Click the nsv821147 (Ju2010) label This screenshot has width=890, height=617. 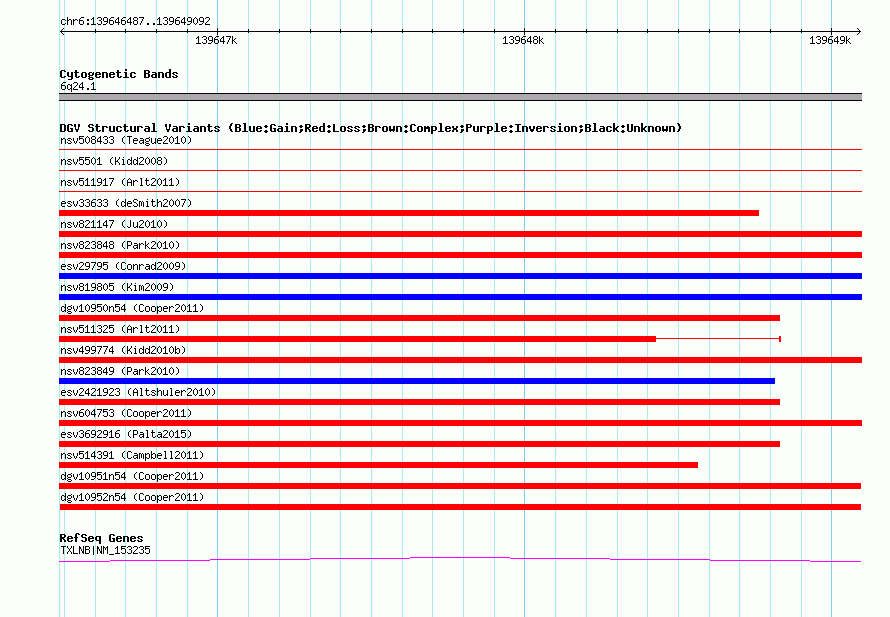point(114,224)
